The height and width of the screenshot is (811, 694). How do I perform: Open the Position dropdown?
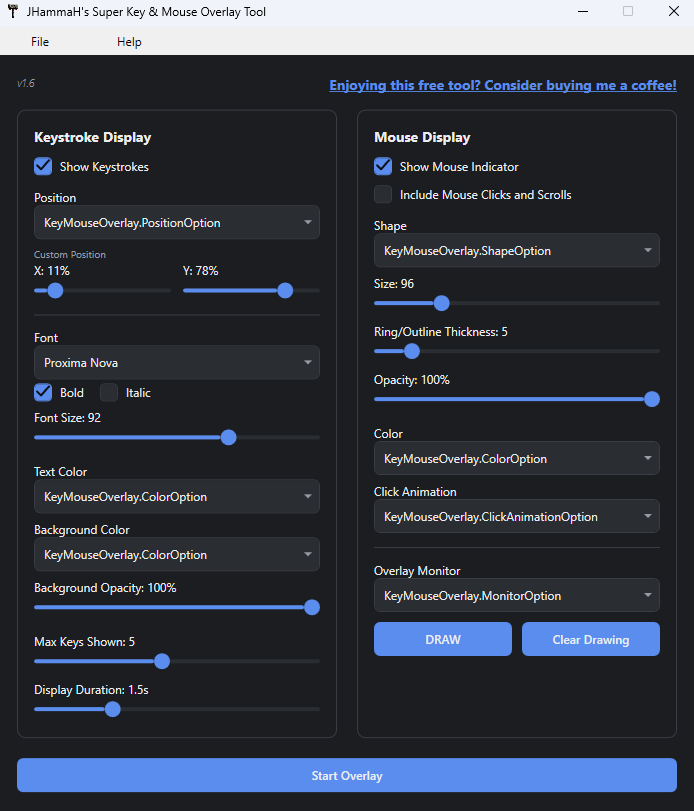pos(177,222)
